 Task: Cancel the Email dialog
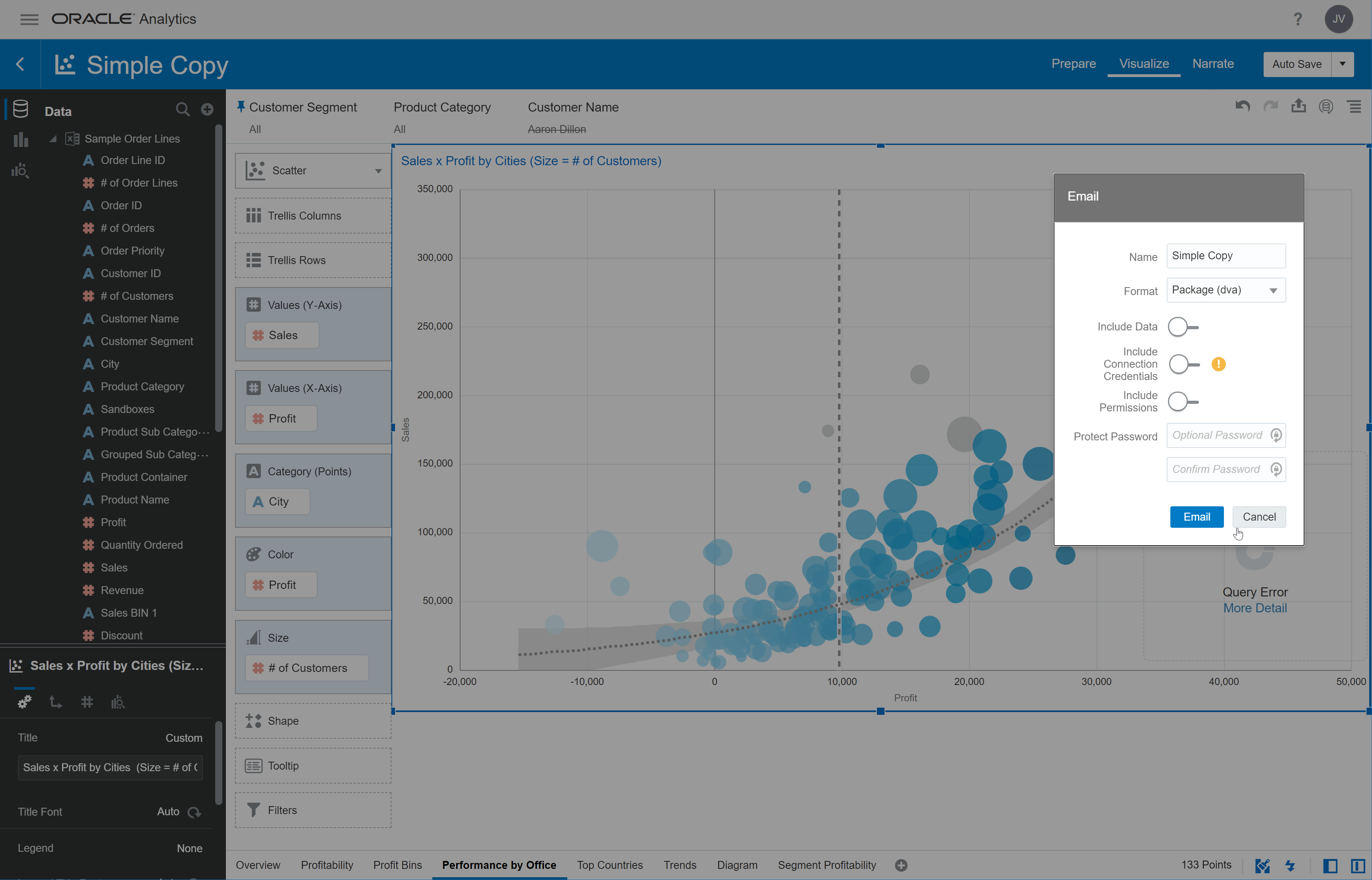[x=1258, y=517]
